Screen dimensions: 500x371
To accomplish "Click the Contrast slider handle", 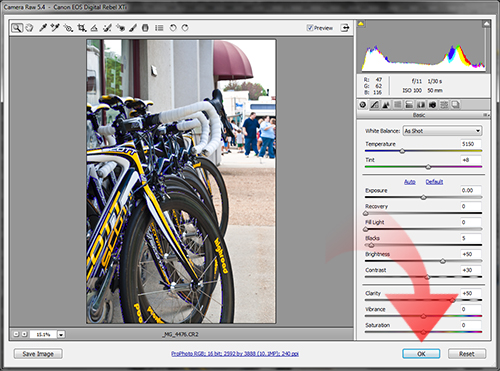I will tap(427, 277).
